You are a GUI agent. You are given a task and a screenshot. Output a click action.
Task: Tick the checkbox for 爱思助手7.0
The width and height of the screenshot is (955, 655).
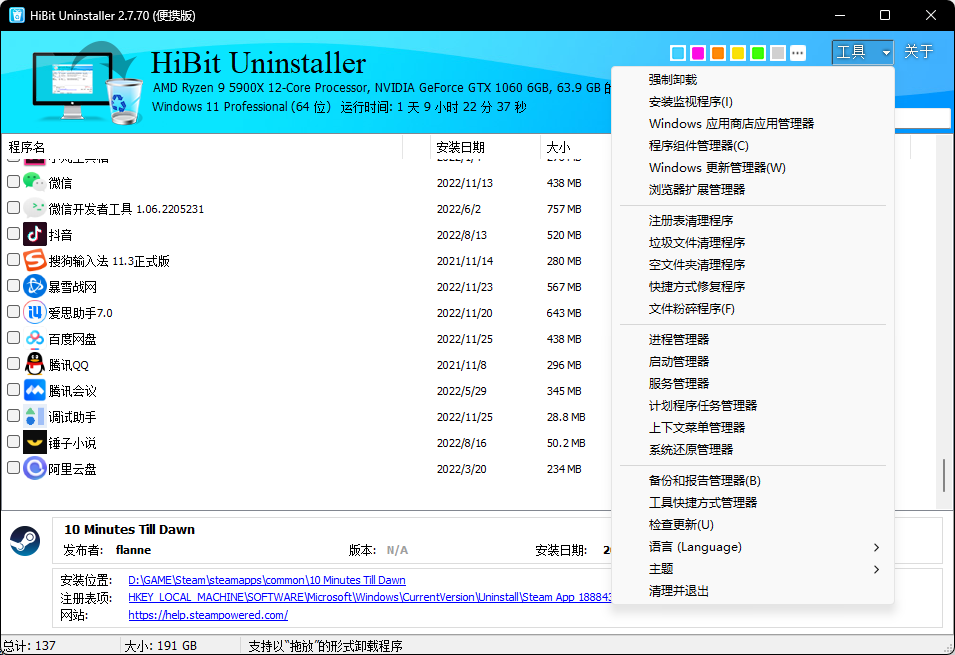click(x=13, y=312)
